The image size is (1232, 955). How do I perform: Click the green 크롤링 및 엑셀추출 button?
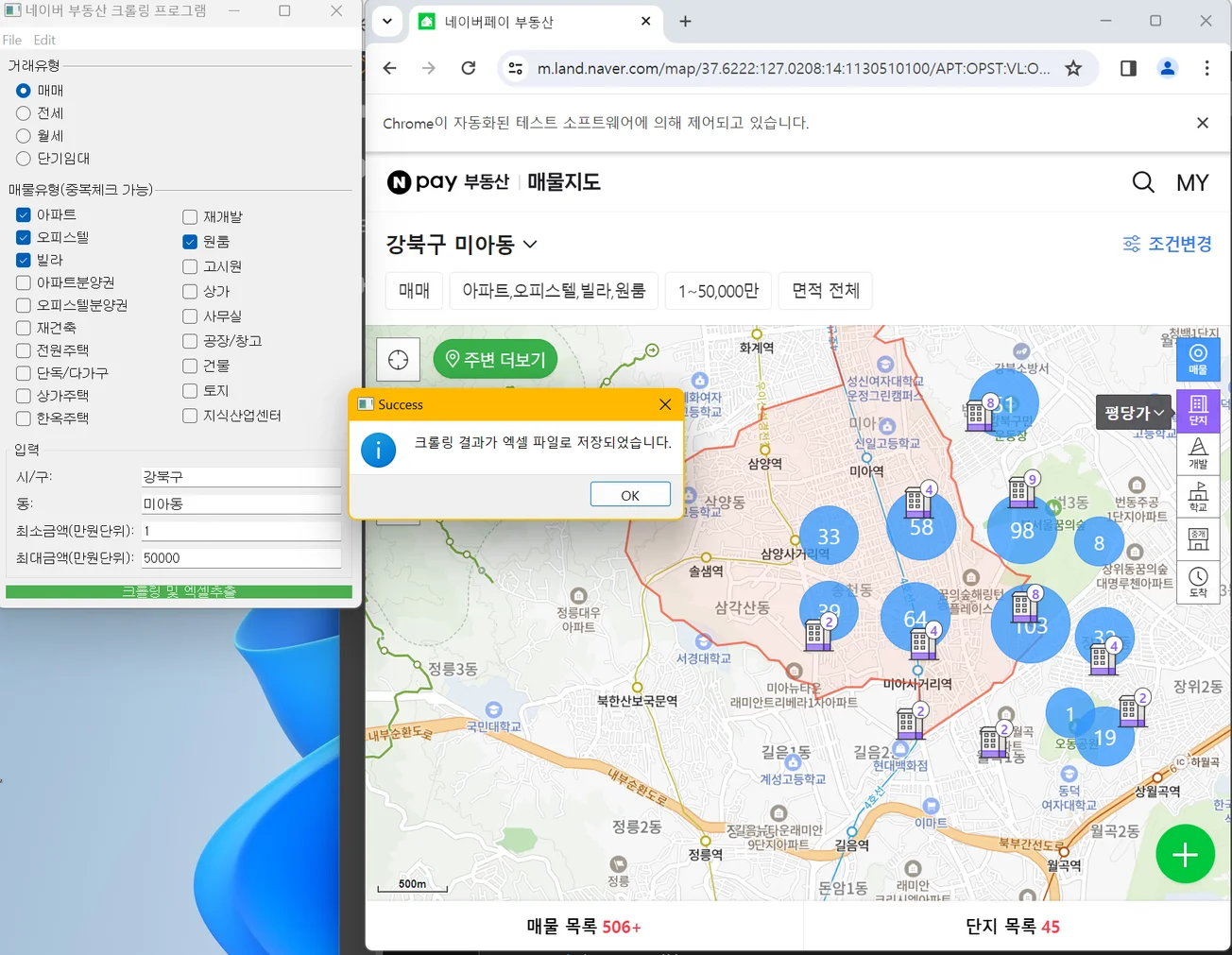pos(179,591)
